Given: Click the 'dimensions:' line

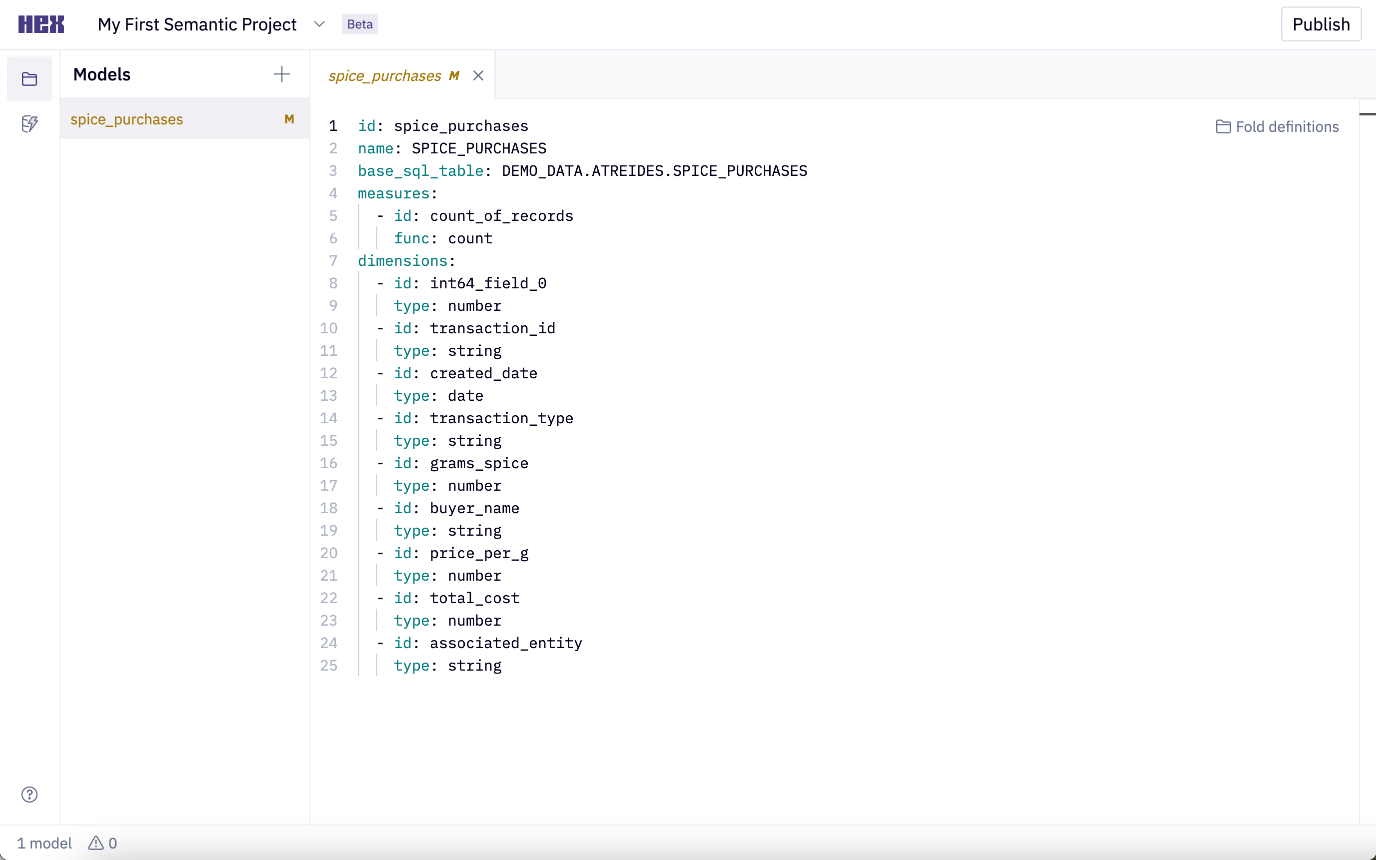Looking at the screenshot, I should pos(407,261).
